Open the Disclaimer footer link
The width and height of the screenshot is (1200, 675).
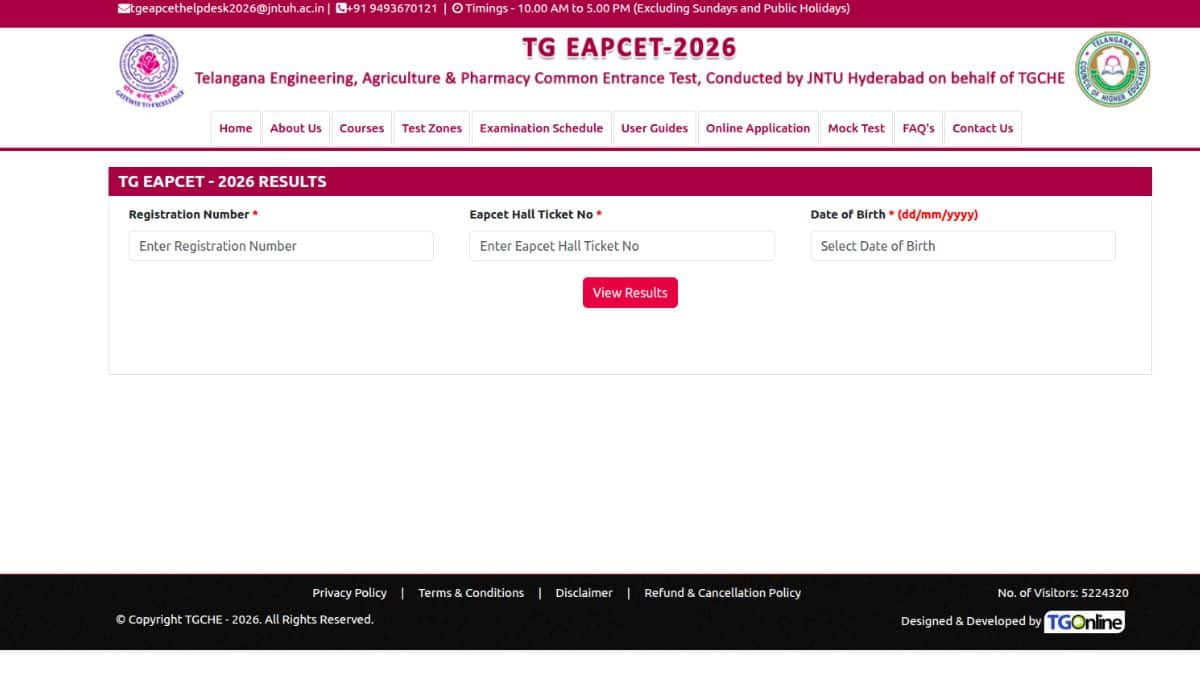[584, 593]
